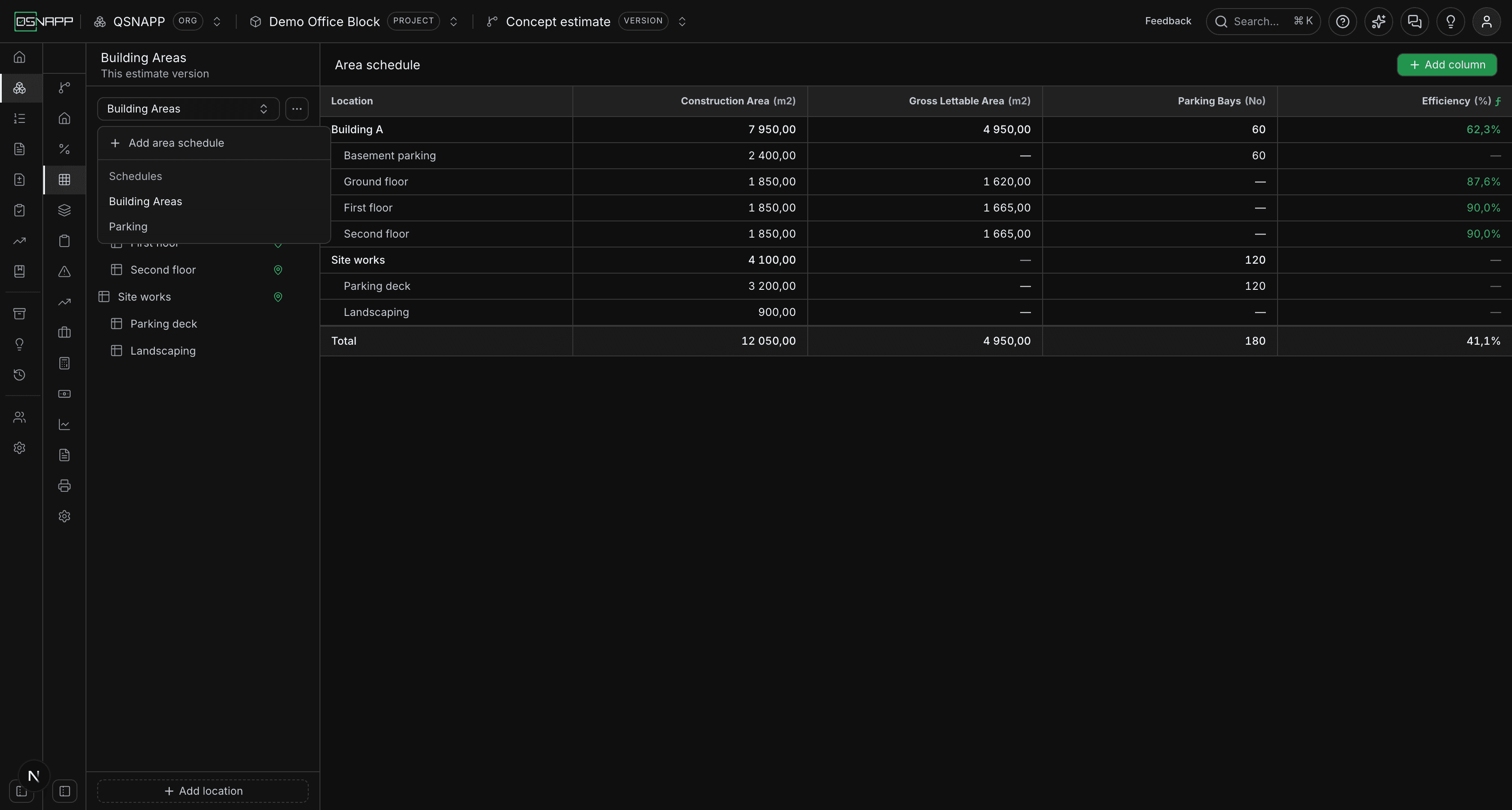Select Landscaping in the location tree
The width and height of the screenshot is (1512, 810).
pyautogui.click(x=162, y=351)
